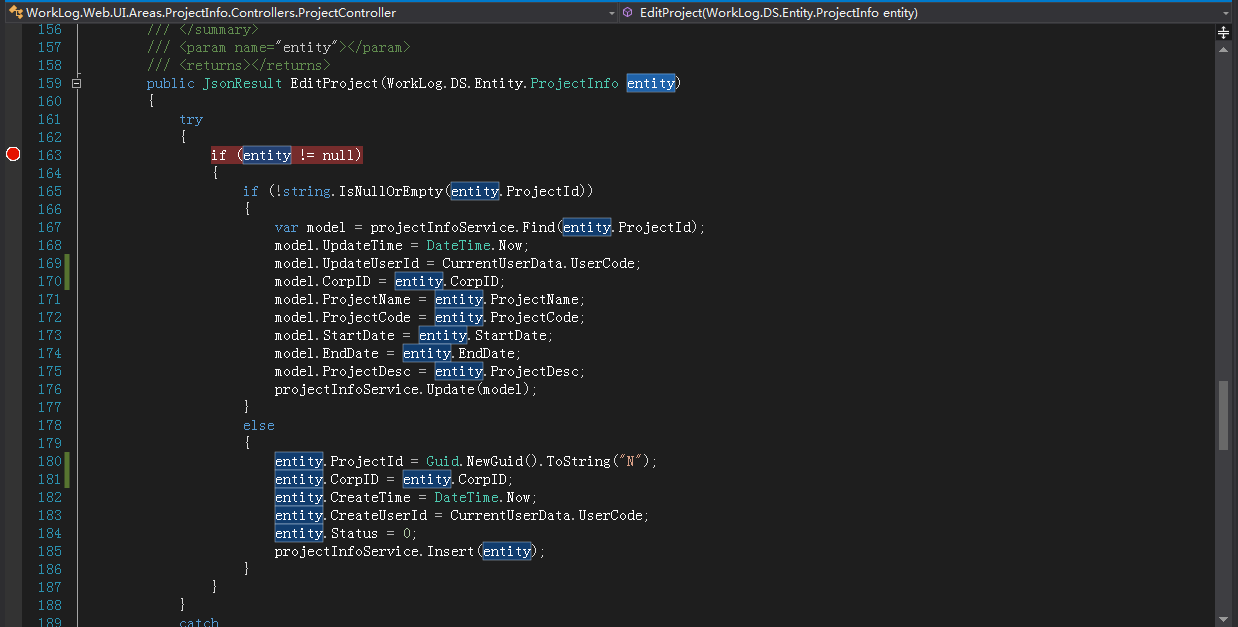1238x627 pixels.
Task: Click the catch keyword on line 189
Action: 199,623
